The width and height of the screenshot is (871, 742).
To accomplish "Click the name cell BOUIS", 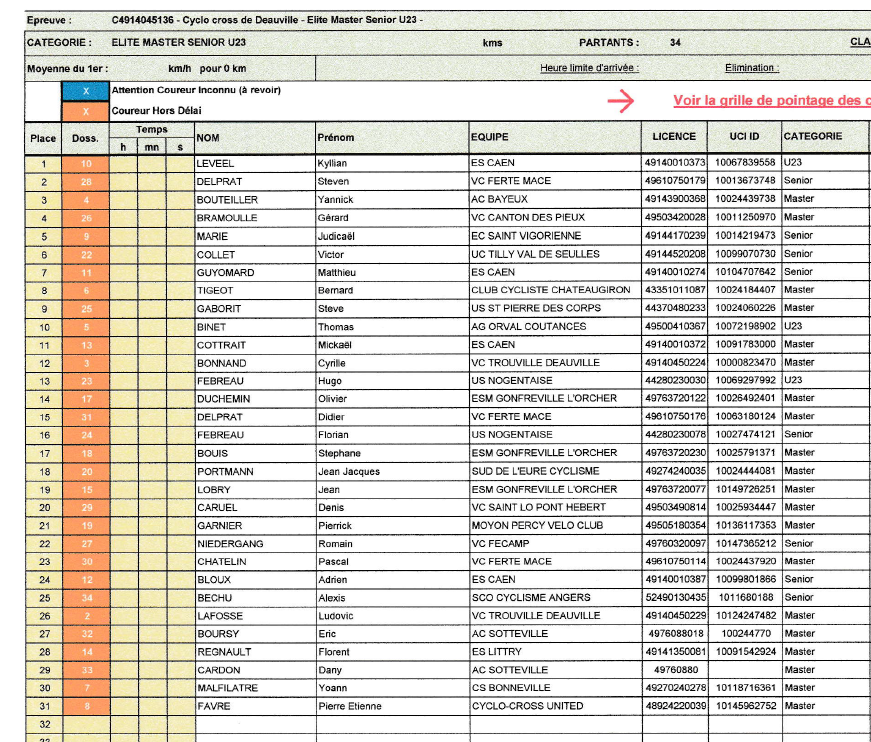I will tap(255, 453).
